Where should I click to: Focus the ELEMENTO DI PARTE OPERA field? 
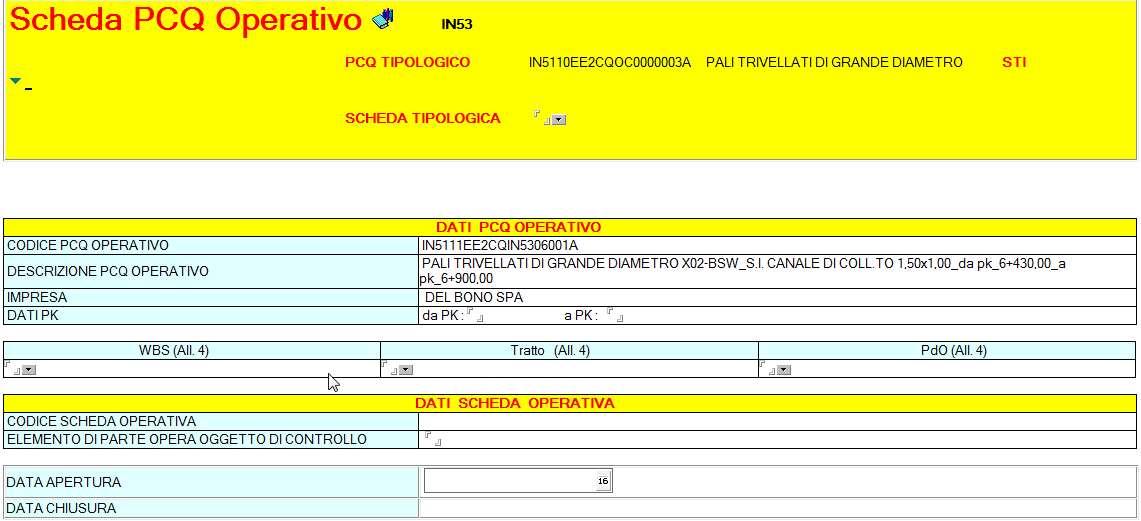432,439
